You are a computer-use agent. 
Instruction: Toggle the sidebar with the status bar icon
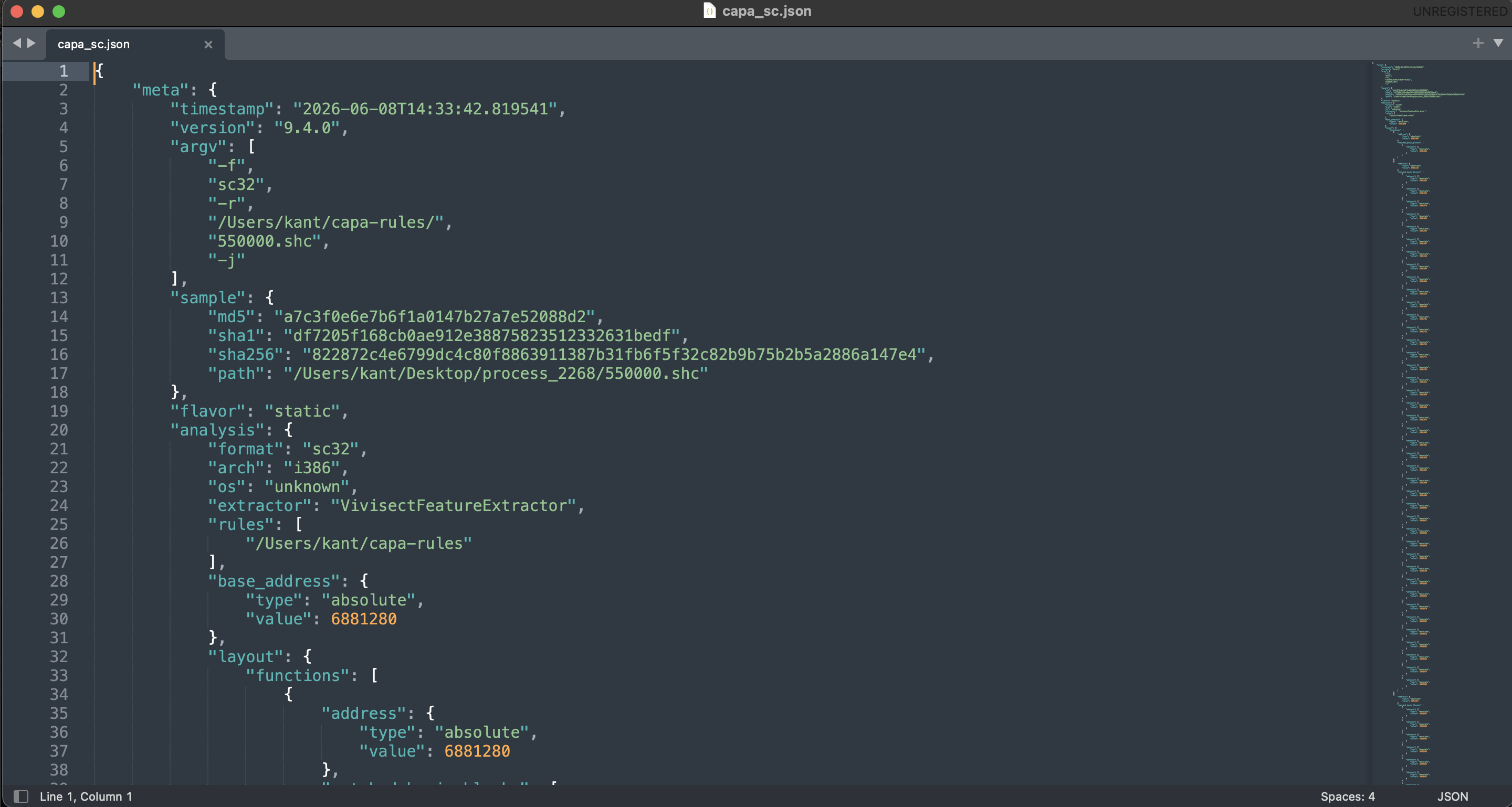[20, 796]
